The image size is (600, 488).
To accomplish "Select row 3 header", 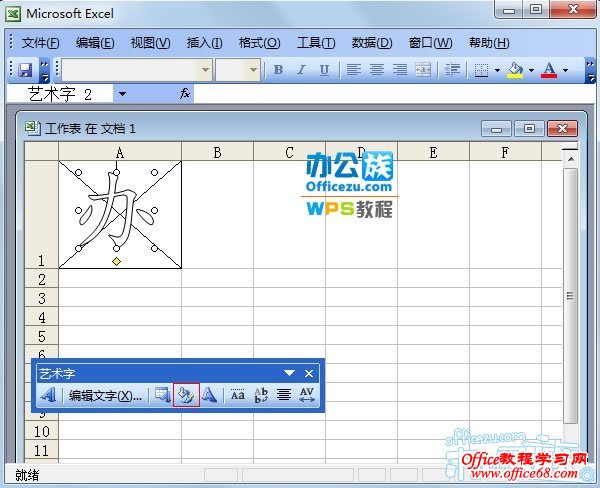I will (x=42, y=297).
